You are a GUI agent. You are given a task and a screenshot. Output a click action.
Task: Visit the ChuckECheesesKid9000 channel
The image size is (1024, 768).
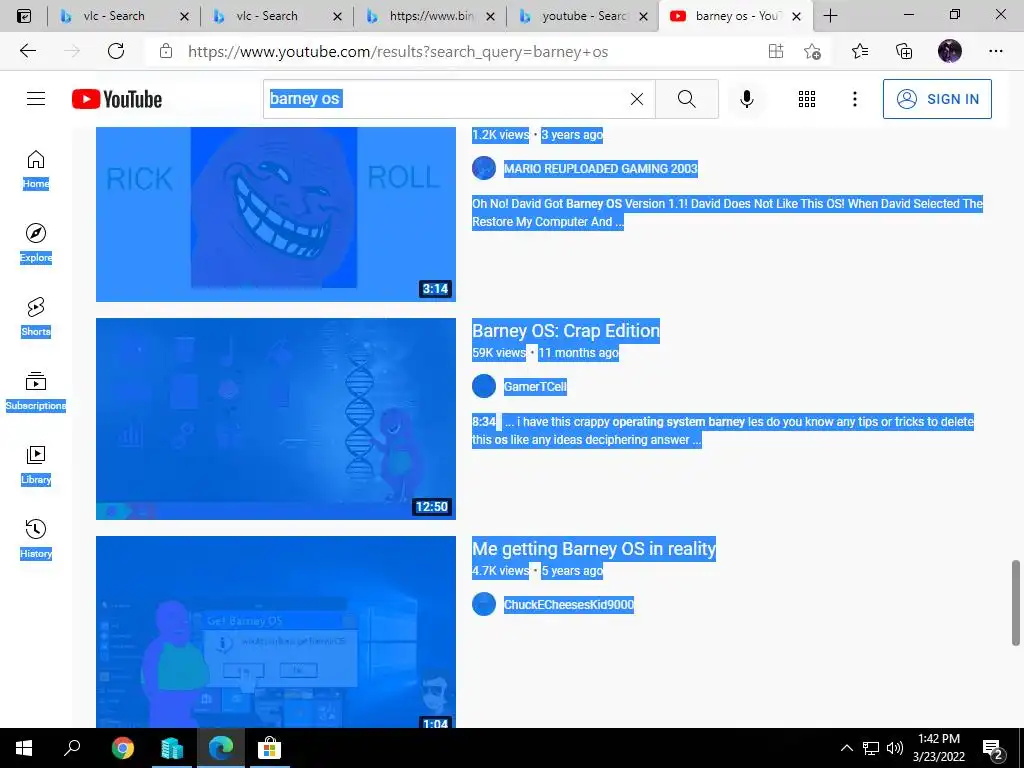pos(568,605)
